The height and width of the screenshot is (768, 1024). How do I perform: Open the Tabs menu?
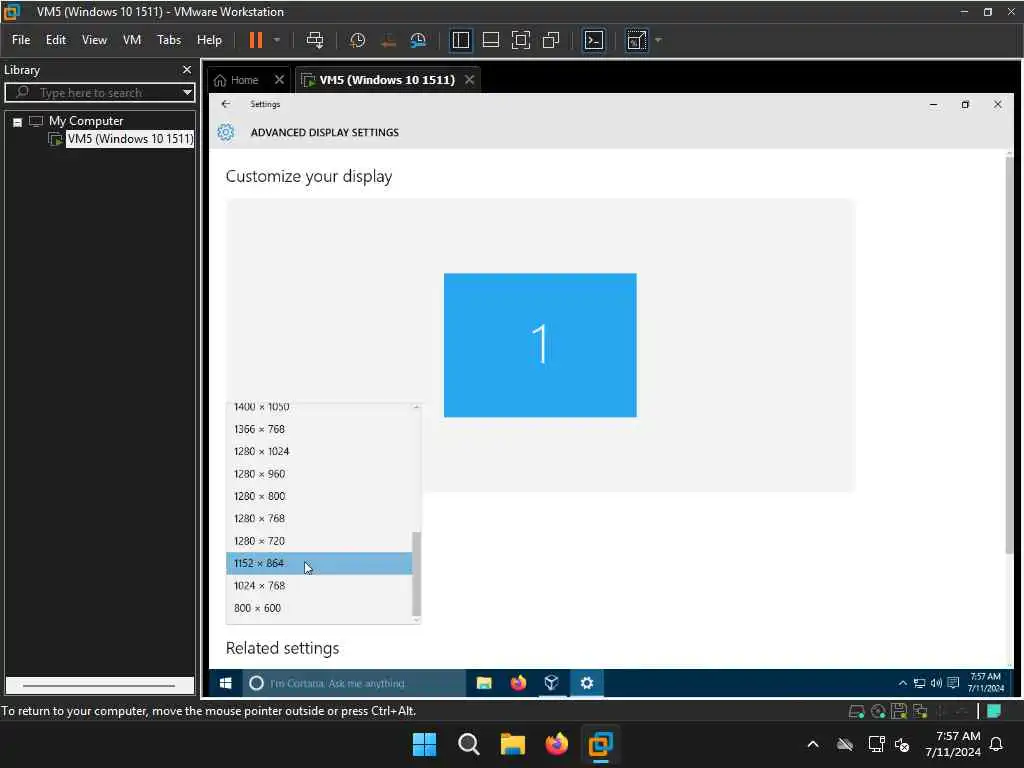[168, 40]
